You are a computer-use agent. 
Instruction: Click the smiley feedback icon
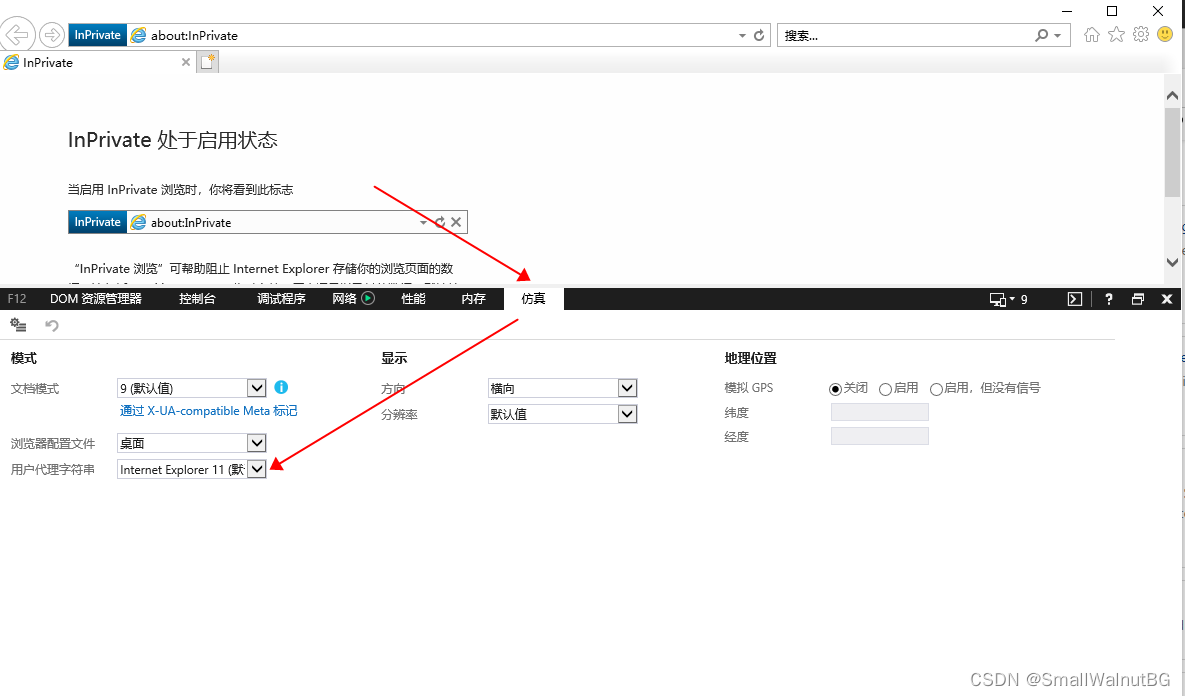coord(1165,34)
